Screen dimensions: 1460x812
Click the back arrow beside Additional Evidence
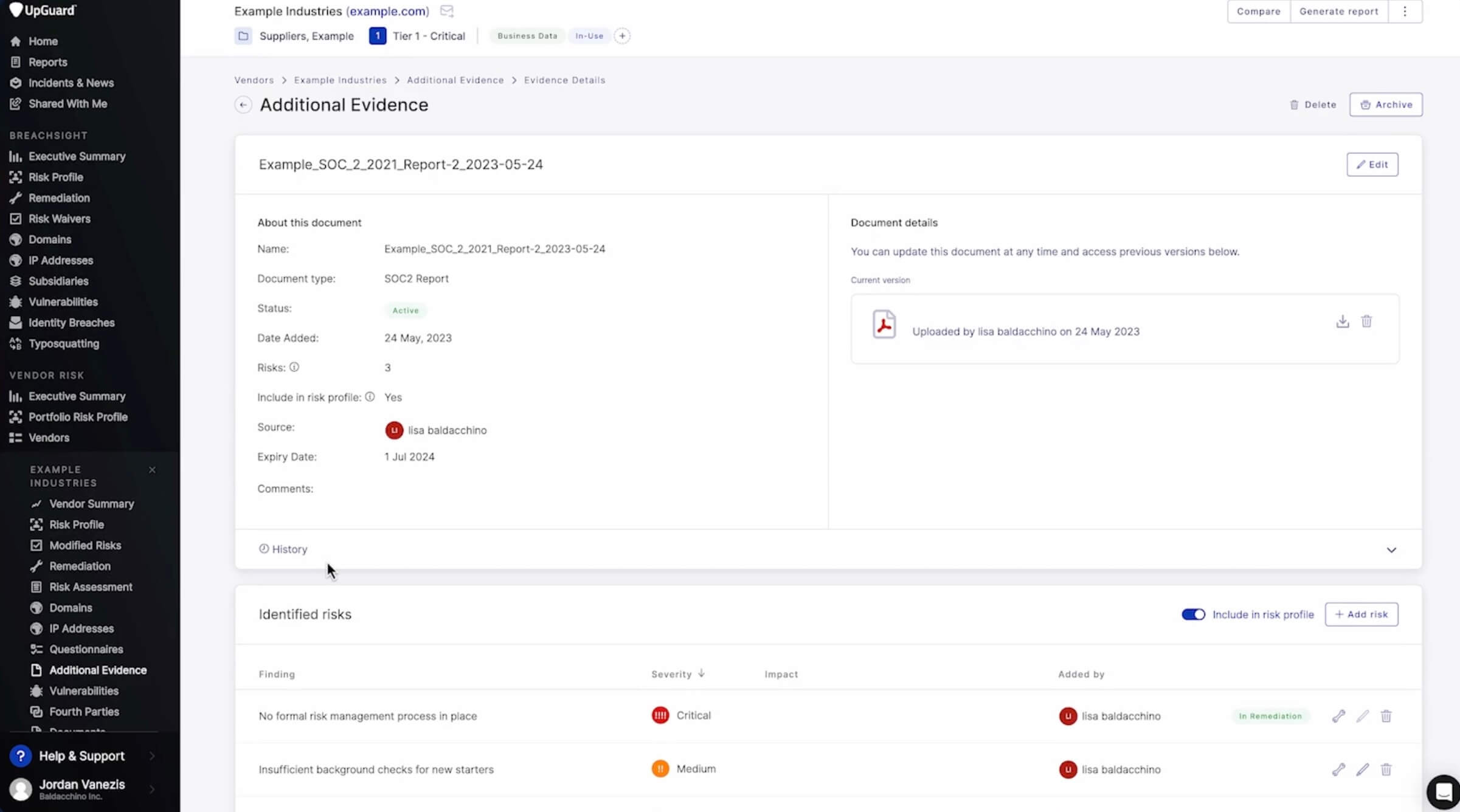pos(243,105)
